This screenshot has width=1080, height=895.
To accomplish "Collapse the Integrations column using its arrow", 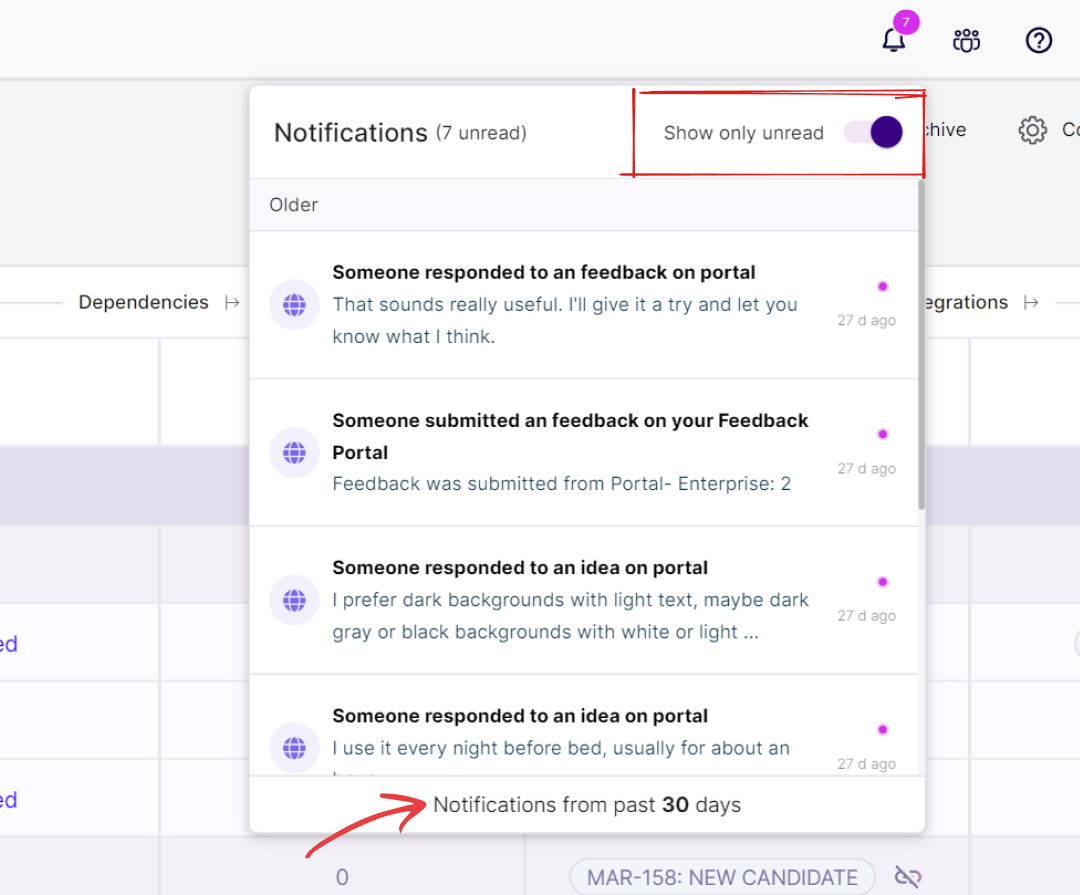I will pos(1031,302).
